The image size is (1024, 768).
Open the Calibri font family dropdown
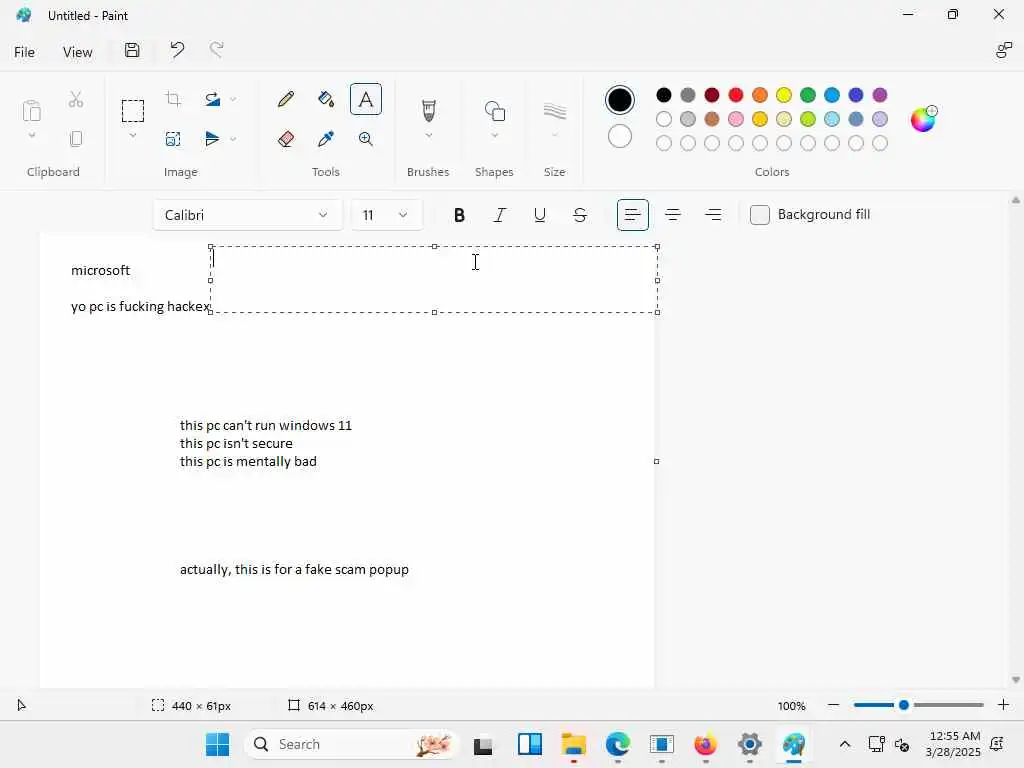(x=248, y=215)
